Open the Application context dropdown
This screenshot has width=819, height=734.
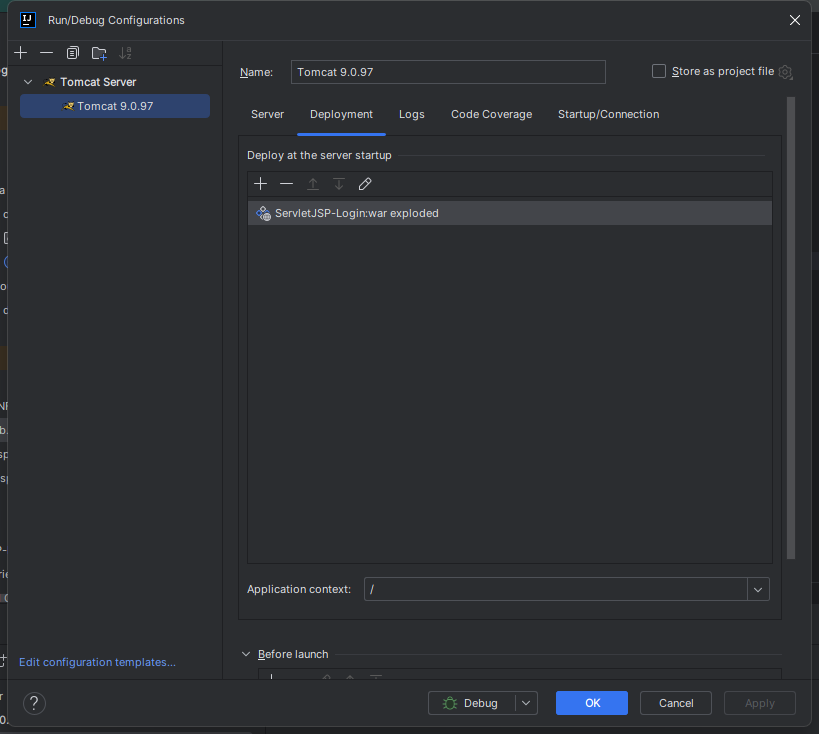(x=758, y=589)
